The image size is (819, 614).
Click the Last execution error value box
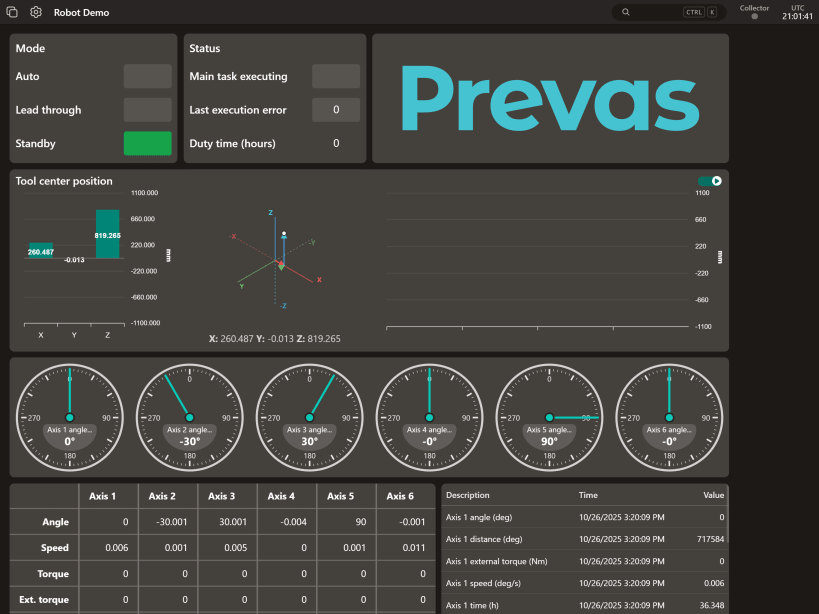(336, 110)
